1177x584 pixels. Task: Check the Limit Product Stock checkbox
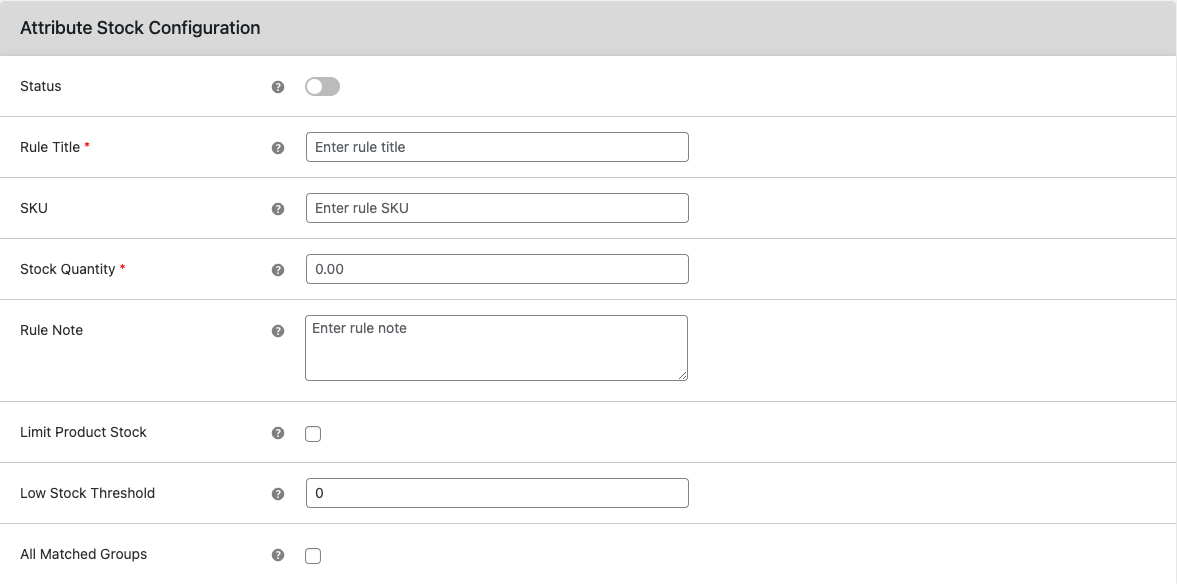point(313,434)
